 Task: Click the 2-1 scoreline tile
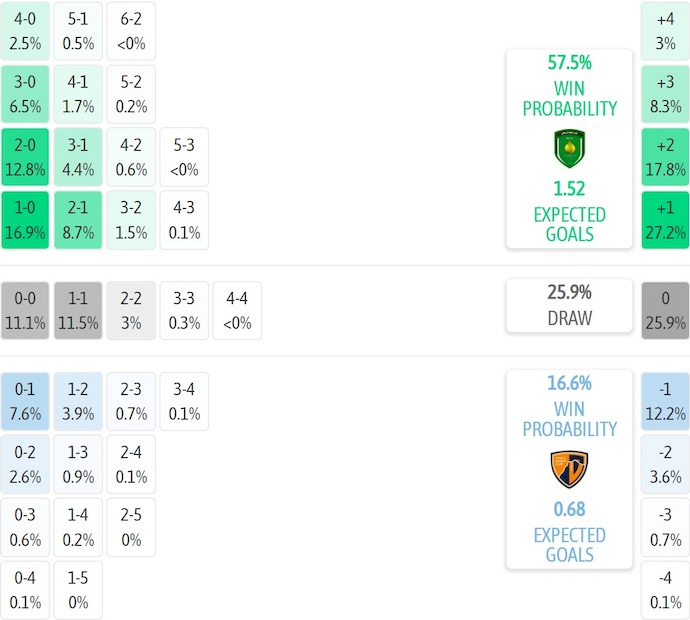coord(78,220)
